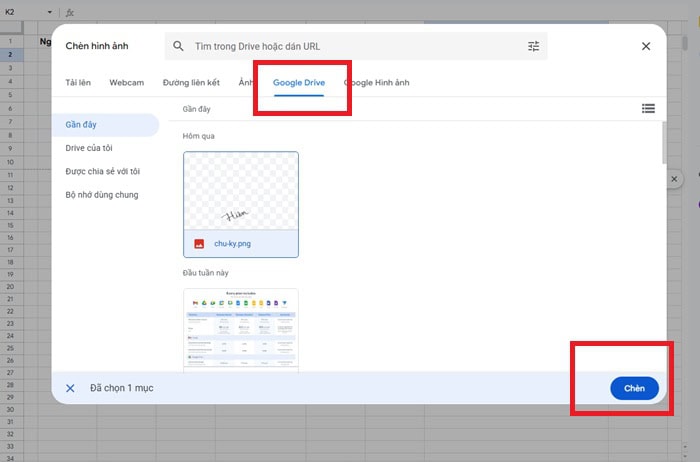This screenshot has width=700, height=462.
Task: Open the Tải lên tab
Action: (x=79, y=82)
